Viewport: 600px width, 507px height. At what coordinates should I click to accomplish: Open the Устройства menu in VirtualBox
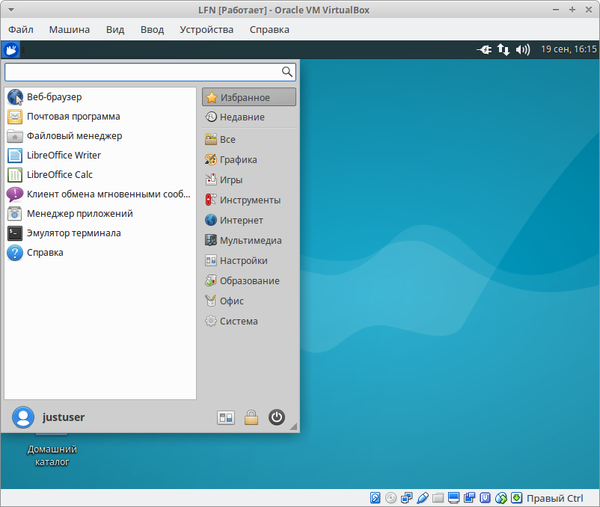tap(206, 30)
